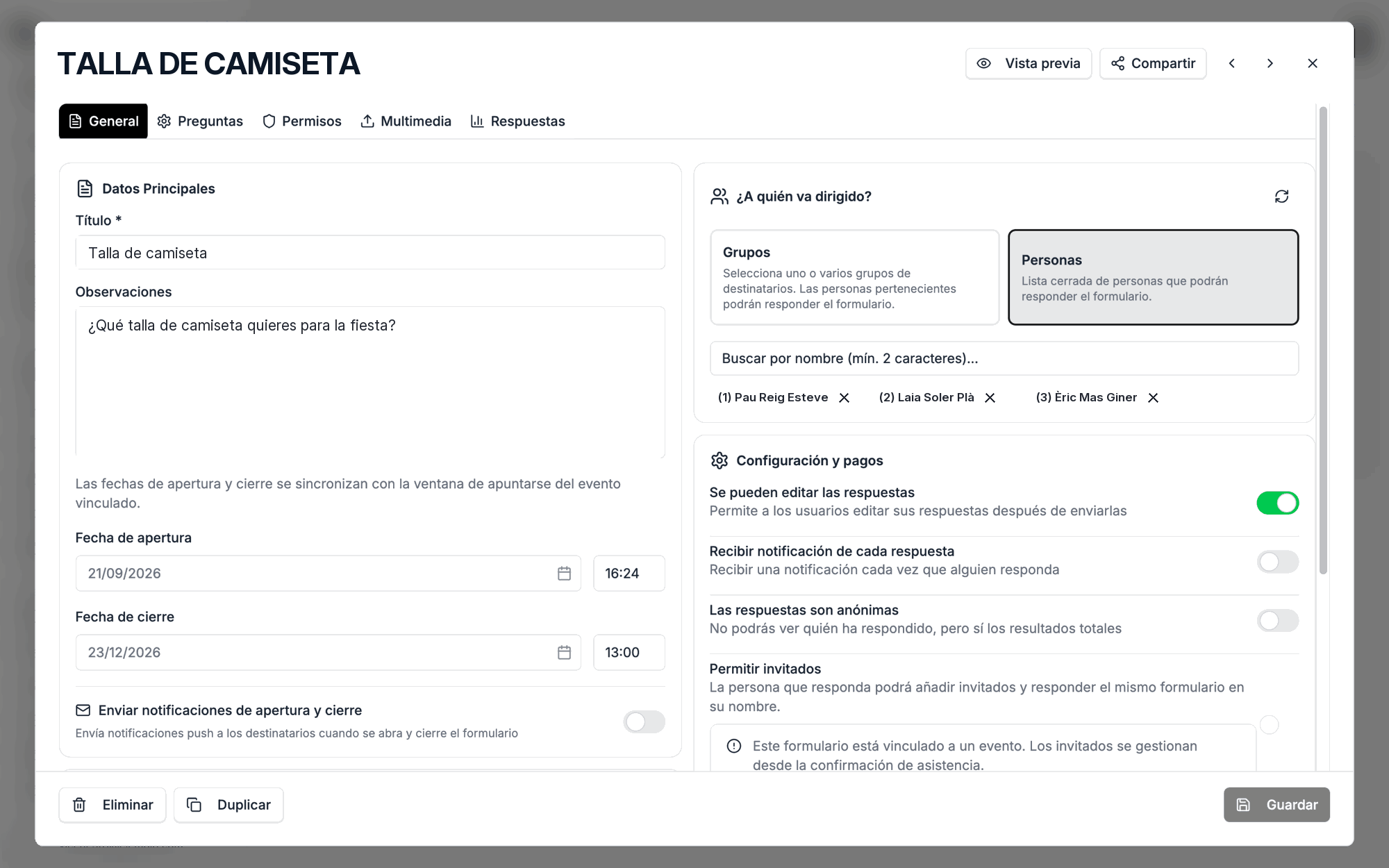Click the envelope icon beside Enviar notificaciones
This screenshot has width=1389, height=868.
point(83,710)
